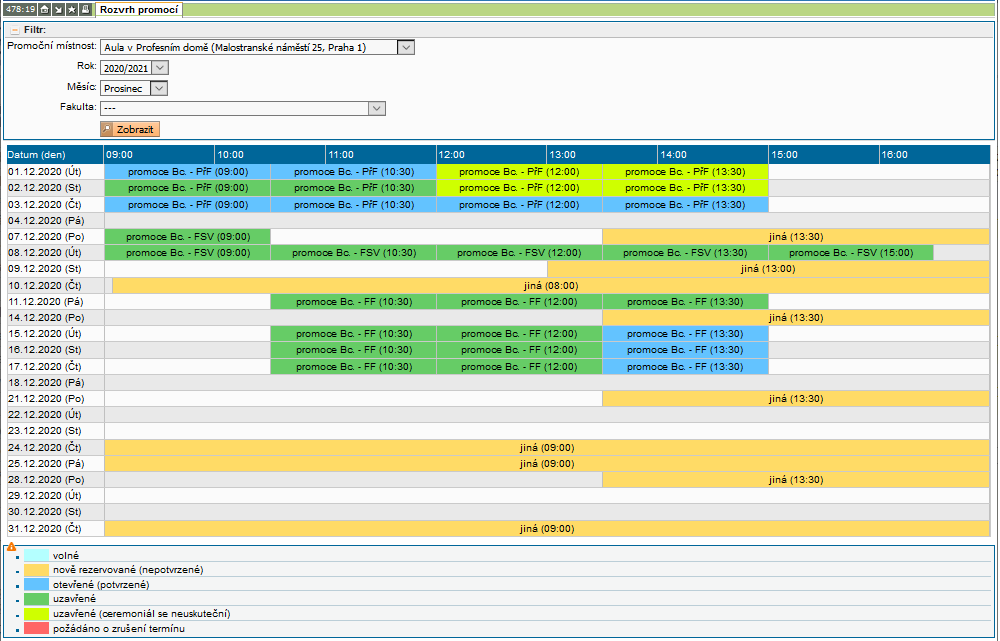Open the Rok year dropdown
The width and height of the screenshot is (1000, 641).
160,68
